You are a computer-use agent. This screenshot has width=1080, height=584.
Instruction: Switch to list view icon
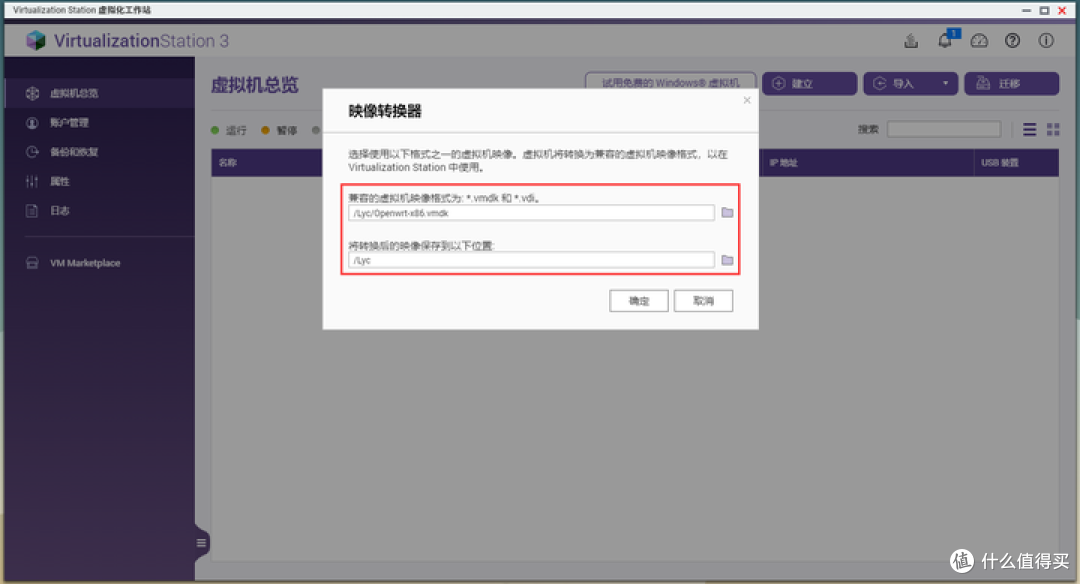pyautogui.click(x=1030, y=129)
